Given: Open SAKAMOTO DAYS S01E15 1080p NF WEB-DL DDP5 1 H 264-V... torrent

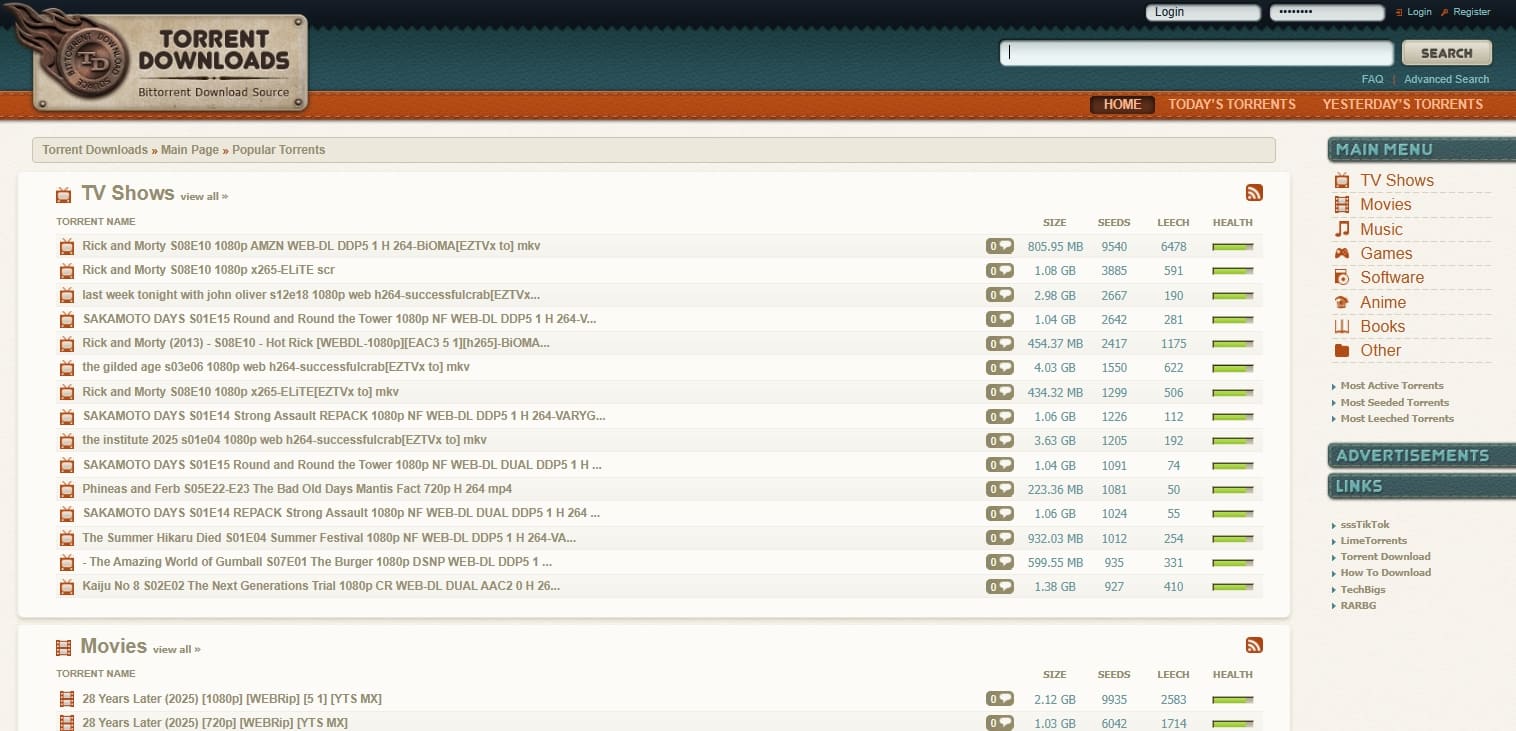Looking at the screenshot, I should click(x=339, y=319).
